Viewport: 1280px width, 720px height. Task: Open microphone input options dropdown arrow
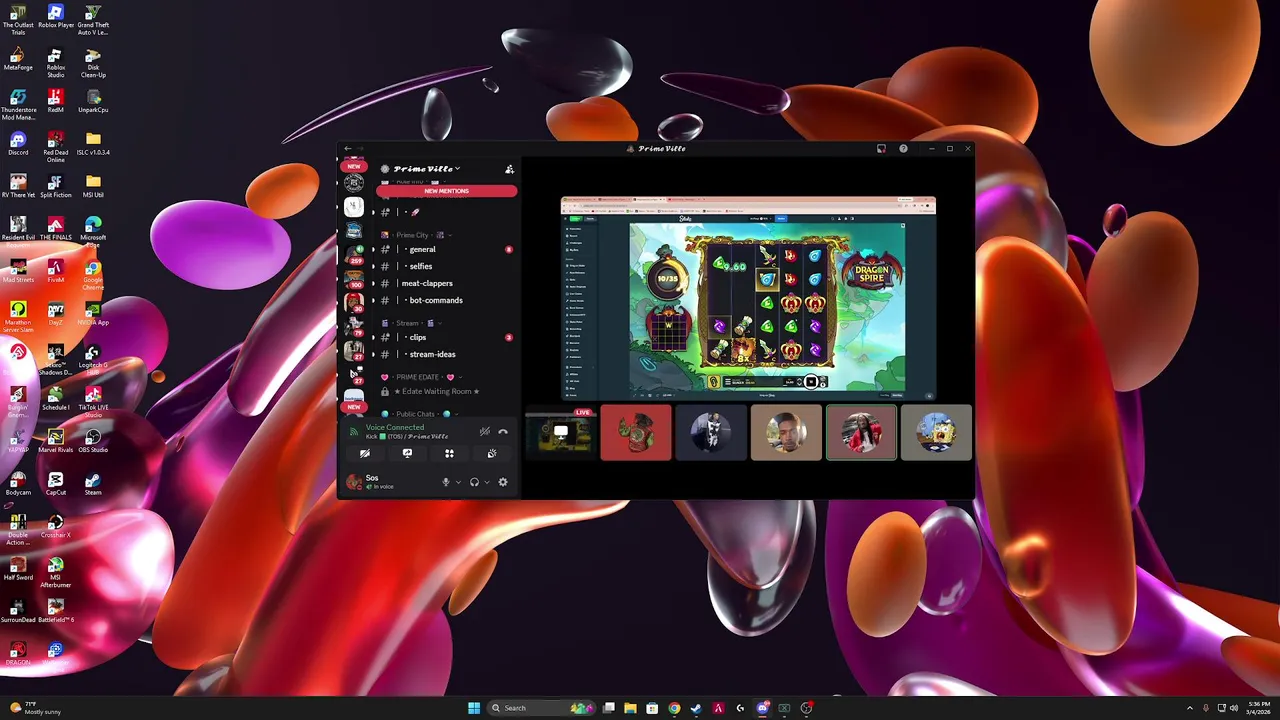(458, 482)
